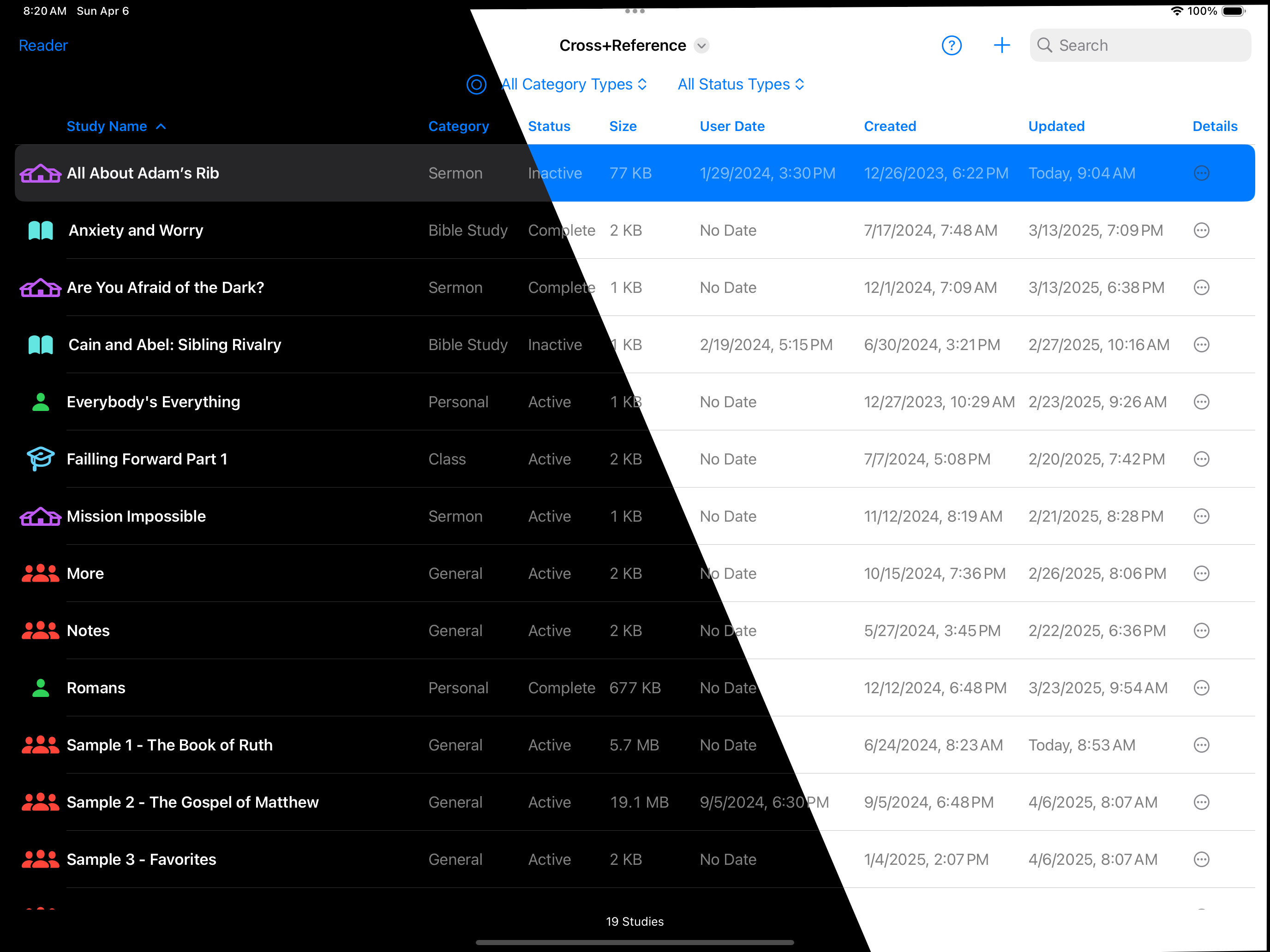Image resolution: width=1270 pixels, height=952 pixels.
Task: Select Failling Forward Part 1 study
Action: [635, 459]
